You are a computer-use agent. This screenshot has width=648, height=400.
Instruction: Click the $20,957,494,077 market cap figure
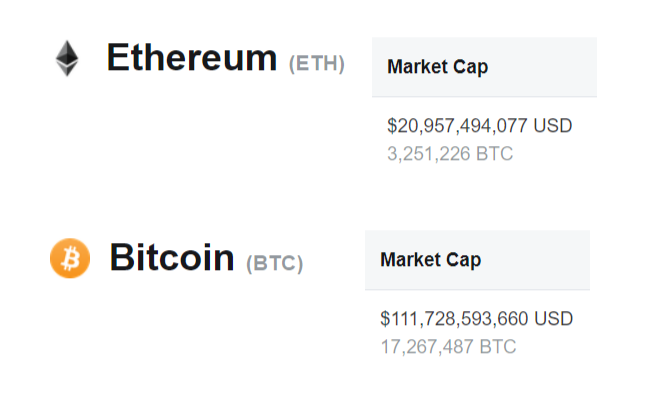457,126
